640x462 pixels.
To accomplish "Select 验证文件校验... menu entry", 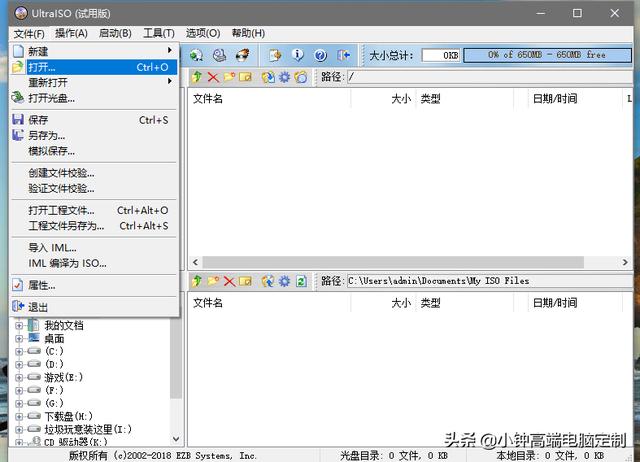I will click(94, 189).
